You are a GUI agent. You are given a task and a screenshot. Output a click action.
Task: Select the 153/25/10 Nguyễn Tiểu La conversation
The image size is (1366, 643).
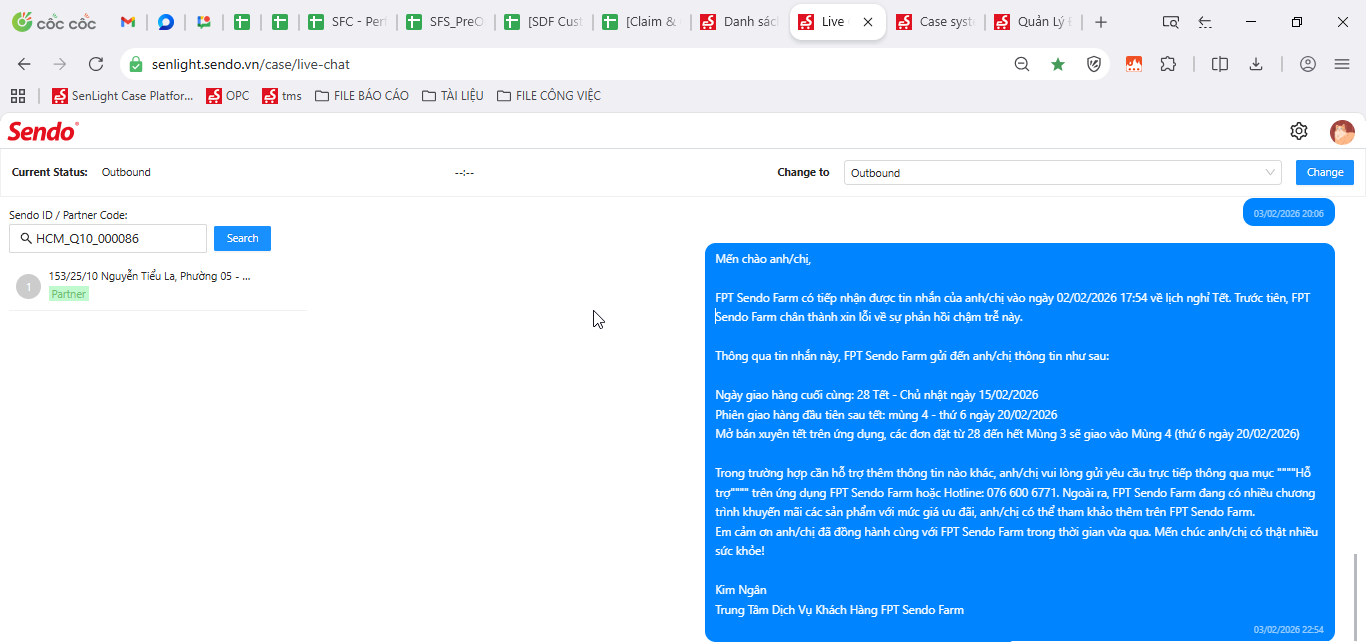pos(158,285)
